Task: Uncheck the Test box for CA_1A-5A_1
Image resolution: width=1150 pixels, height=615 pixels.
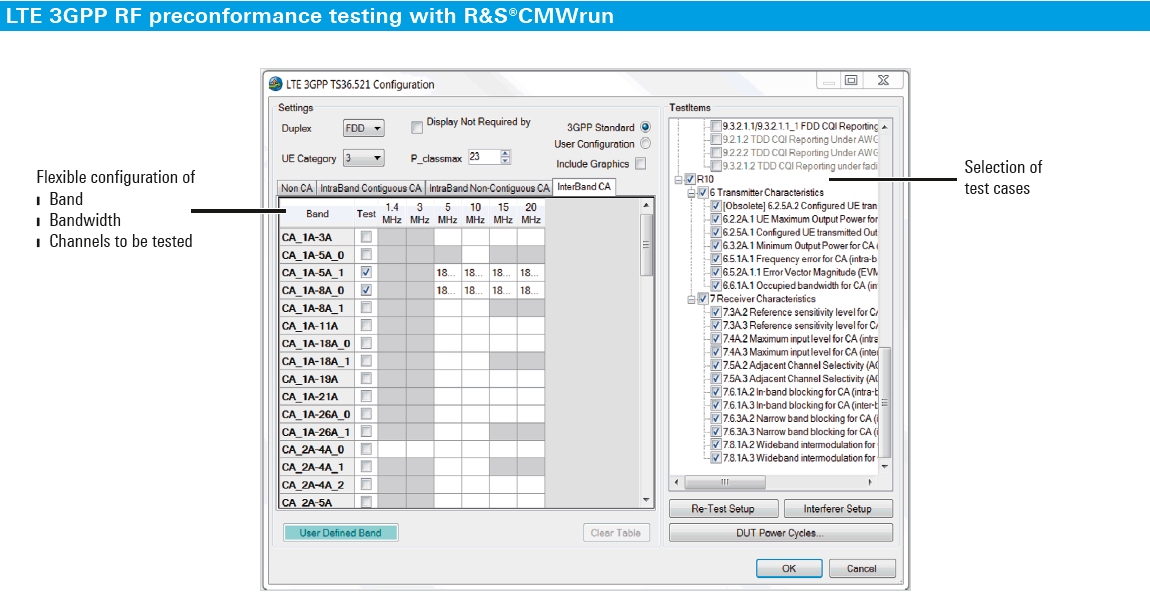Action: pyautogui.click(x=366, y=272)
